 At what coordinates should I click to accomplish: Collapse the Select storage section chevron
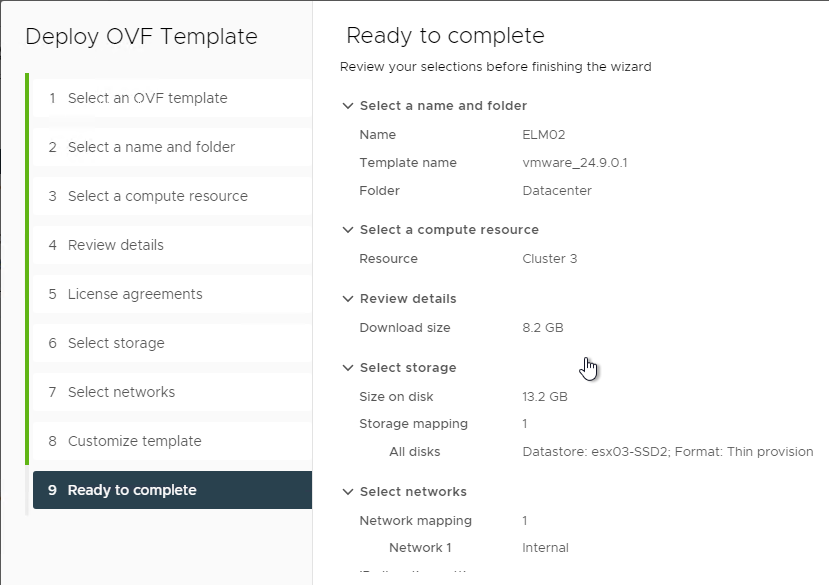coord(347,368)
